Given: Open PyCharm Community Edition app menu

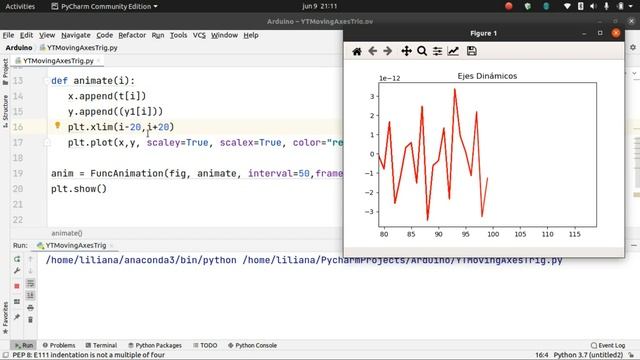Looking at the screenshot, I should [x=104, y=6].
